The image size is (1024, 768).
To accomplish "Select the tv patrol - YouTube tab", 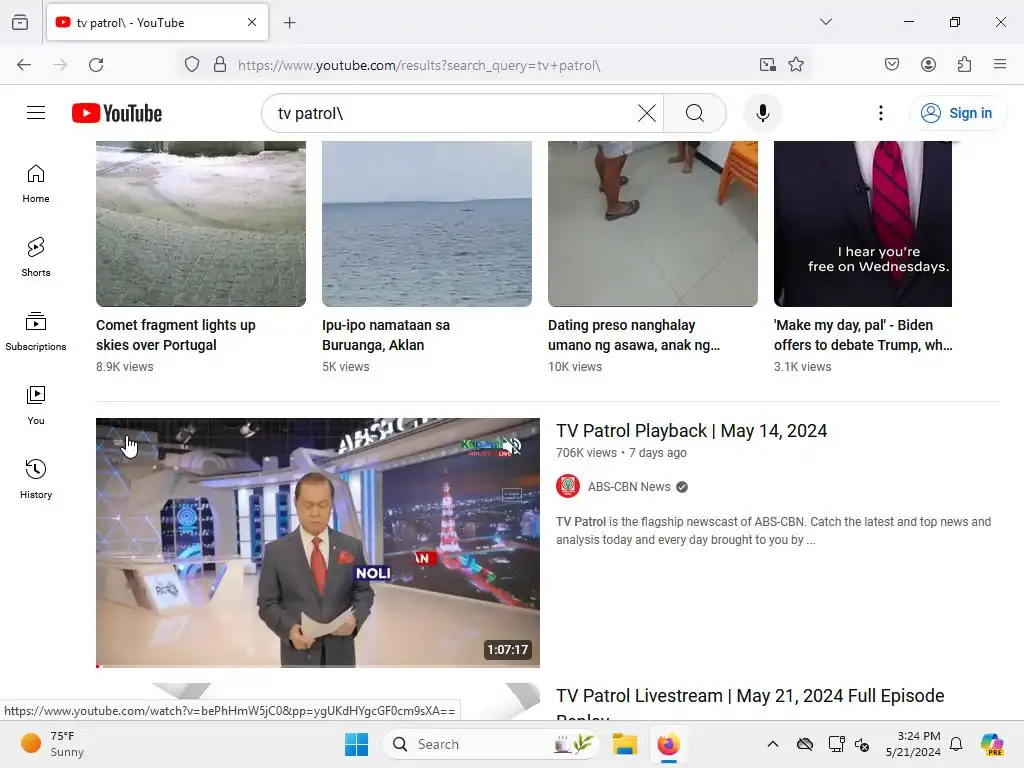I will pyautogui.click(x=157, y=23).
